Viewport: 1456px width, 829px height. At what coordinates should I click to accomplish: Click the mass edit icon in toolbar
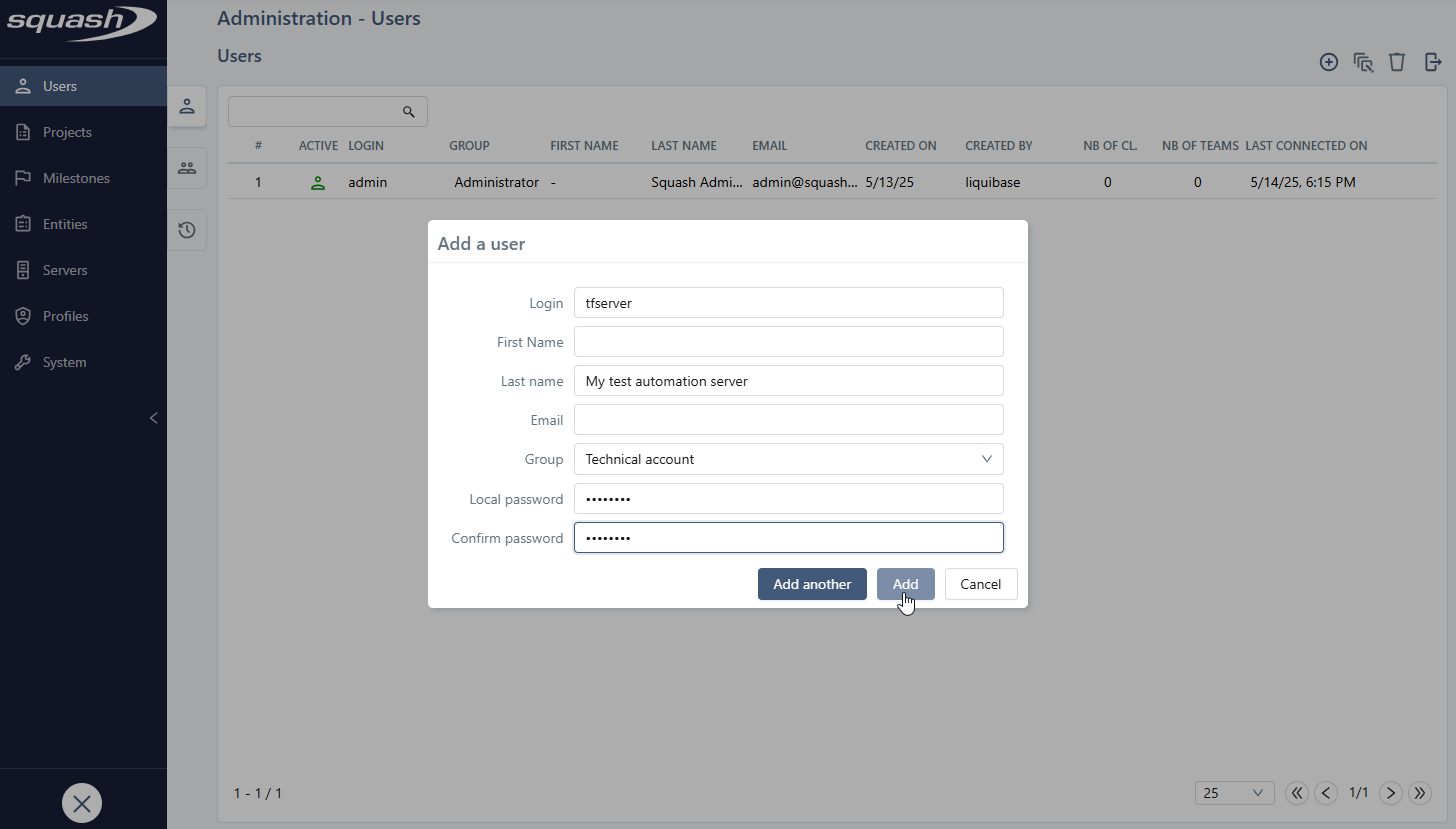(x=1363, y=62)
